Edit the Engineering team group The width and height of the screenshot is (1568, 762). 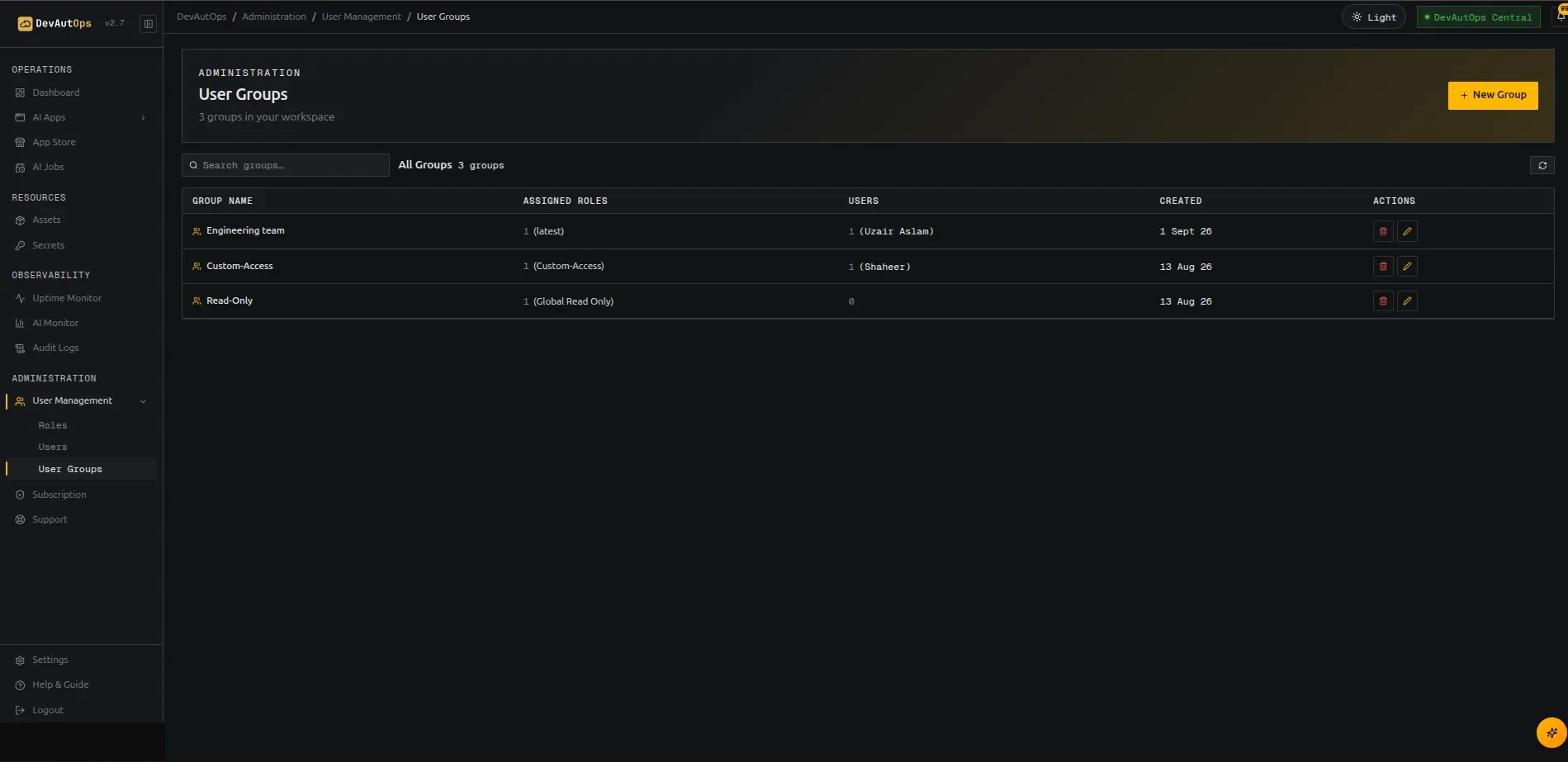[x=1407, y=231]
